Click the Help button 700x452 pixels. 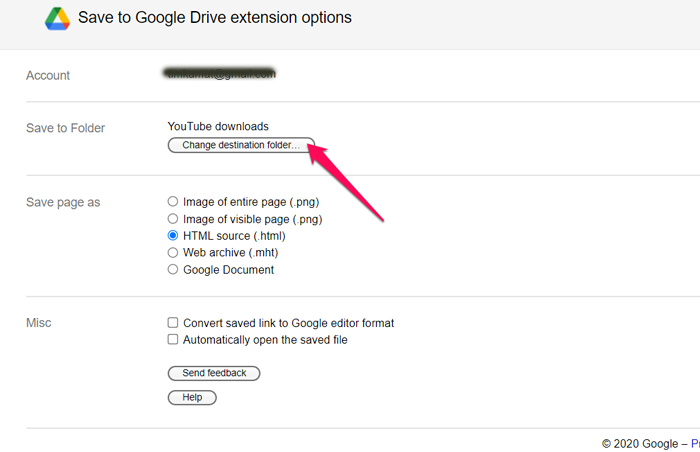point(192,398)
